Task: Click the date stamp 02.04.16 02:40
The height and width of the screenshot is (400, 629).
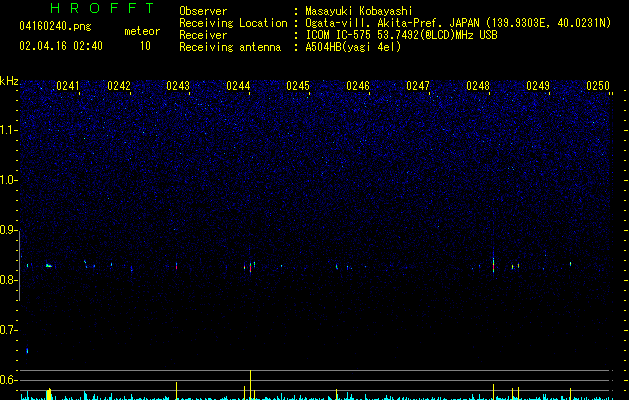Action: (61, 46)
